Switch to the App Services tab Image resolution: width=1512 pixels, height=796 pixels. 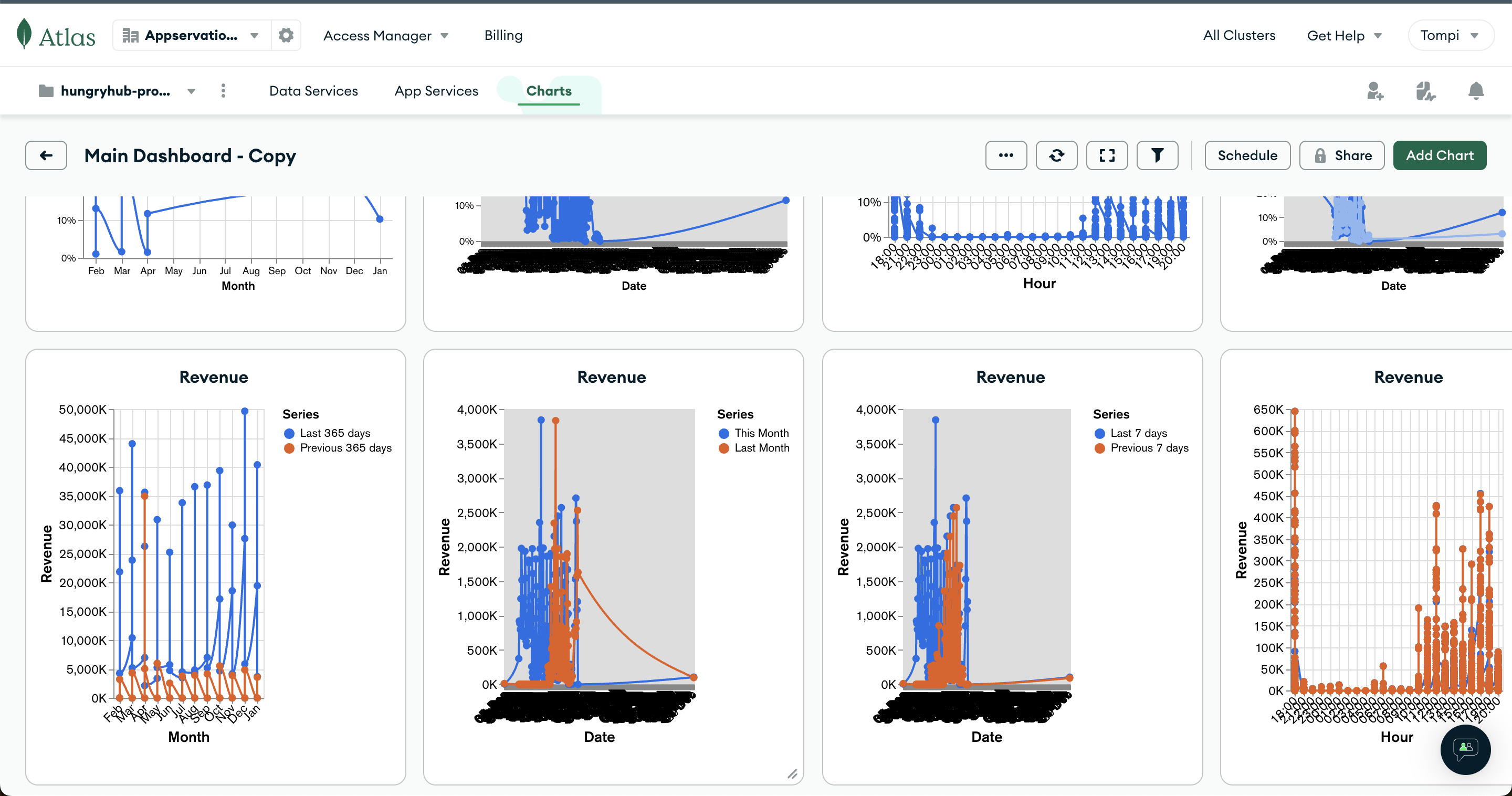point(436,91)
